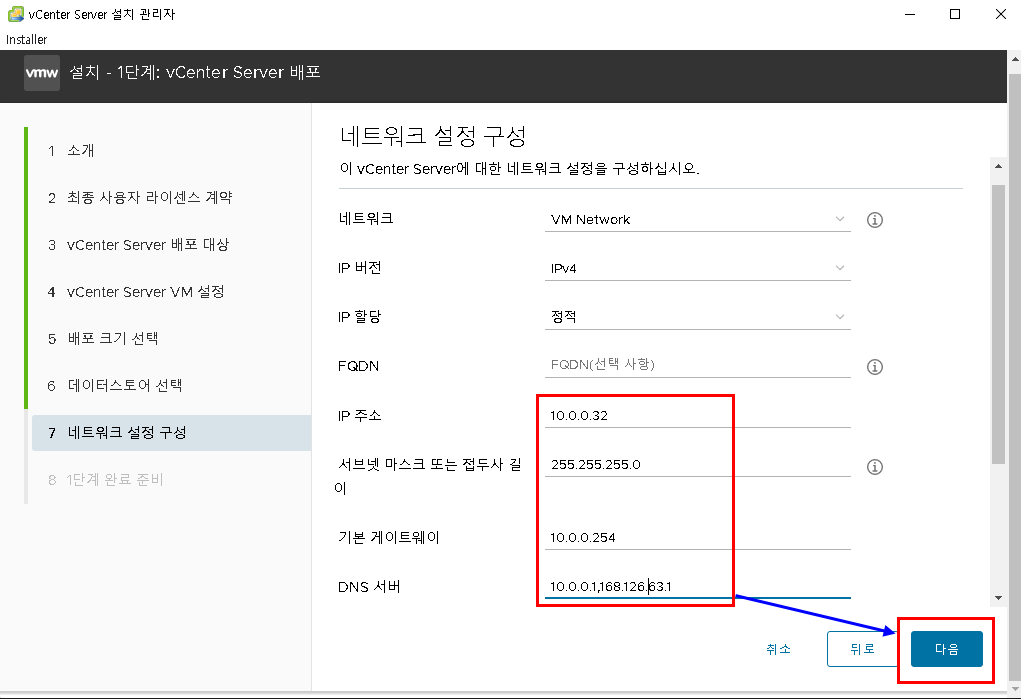This screenshot has height=699, width=1021.
Task: Click the 다음 button
Action: coord(946,649)
